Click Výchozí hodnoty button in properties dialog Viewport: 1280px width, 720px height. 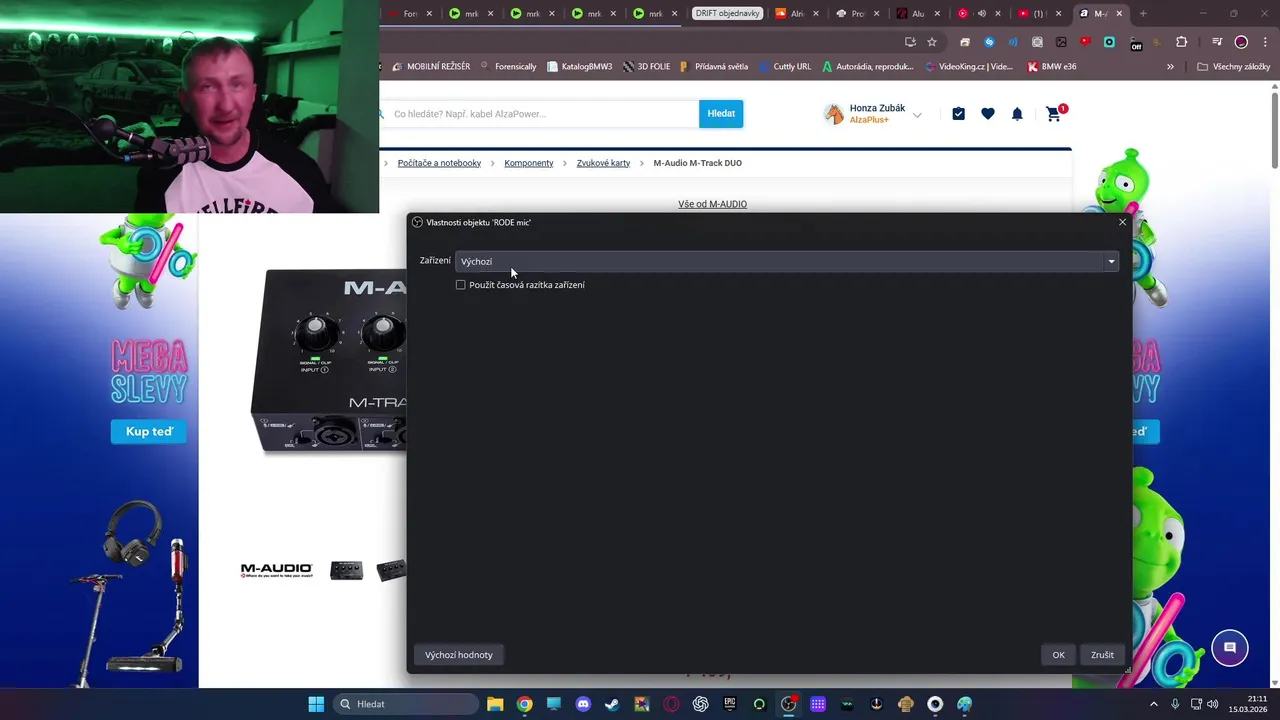[459, 655]
